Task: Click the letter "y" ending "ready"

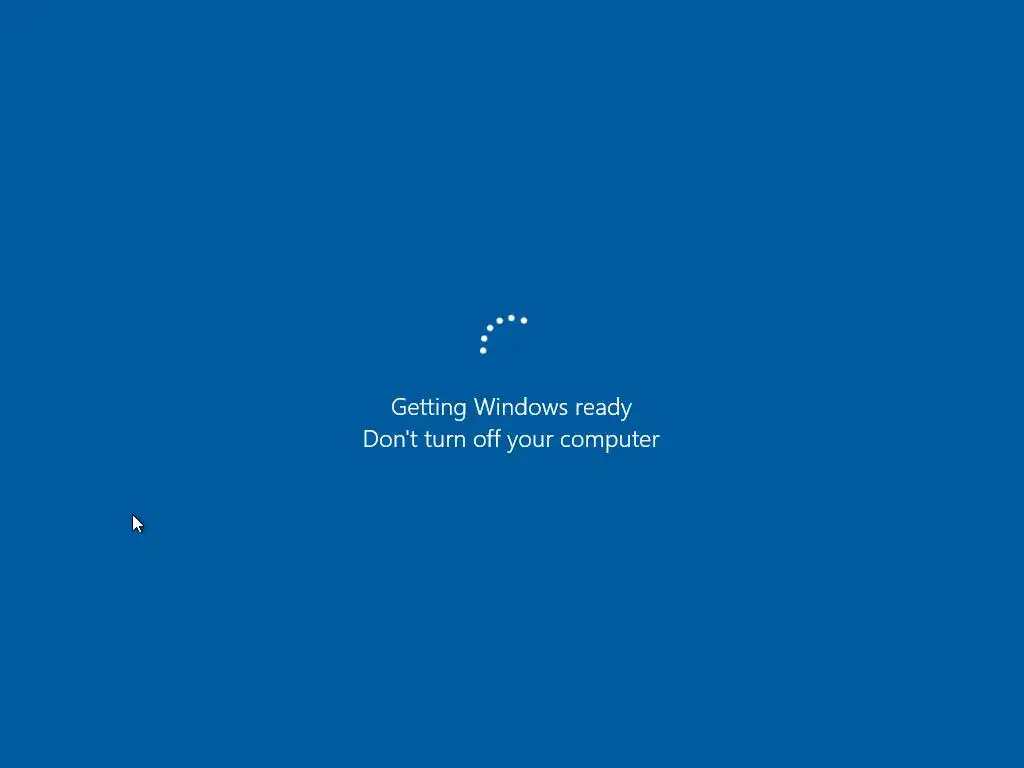Action: [x=626, y=411]
